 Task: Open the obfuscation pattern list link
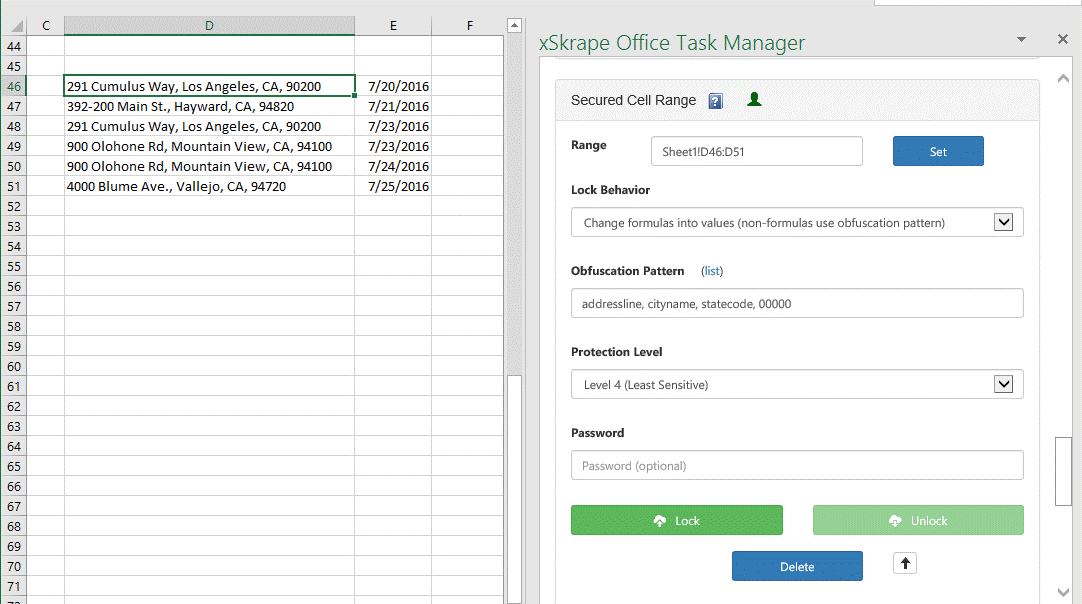pos(712,271)
